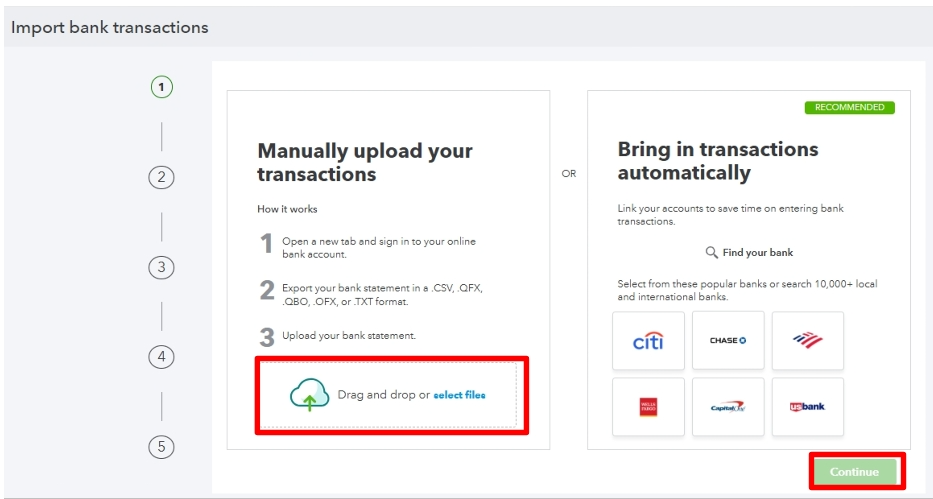This screenshot has height=499, width=933.
Task: Click the green RECOMMENDED badge
Action: [x=849, y=107]
